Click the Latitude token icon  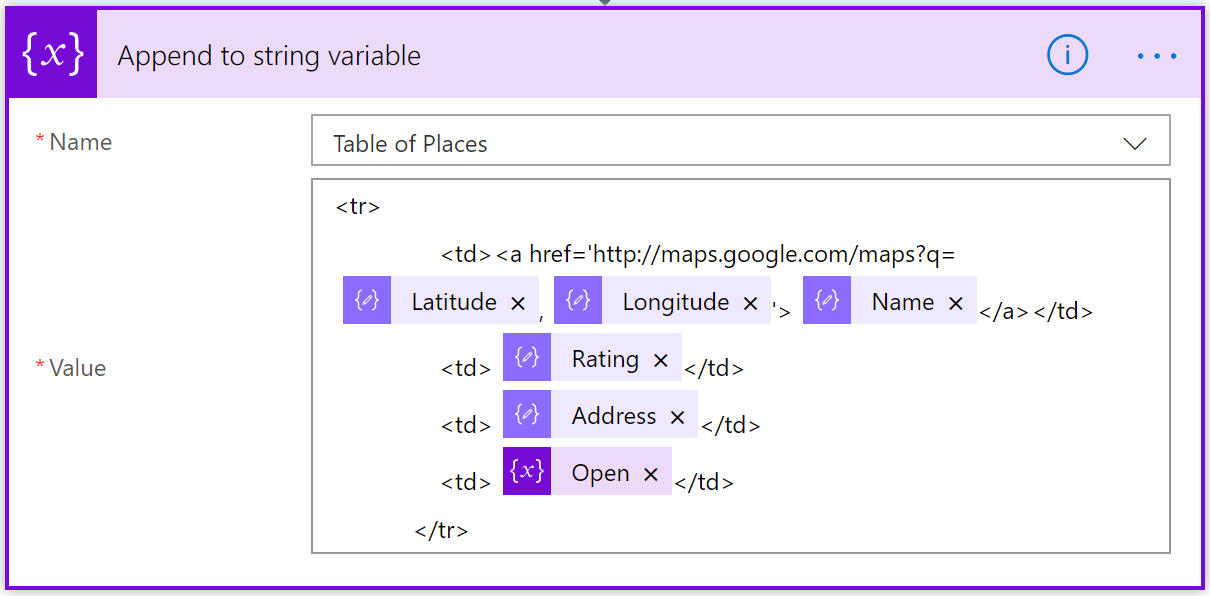point(367,301)
